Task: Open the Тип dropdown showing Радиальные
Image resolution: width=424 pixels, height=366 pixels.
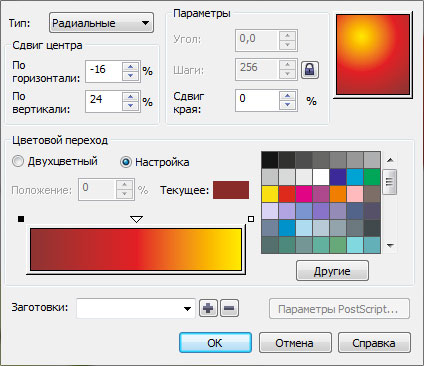Action: [x=101, y=23]
